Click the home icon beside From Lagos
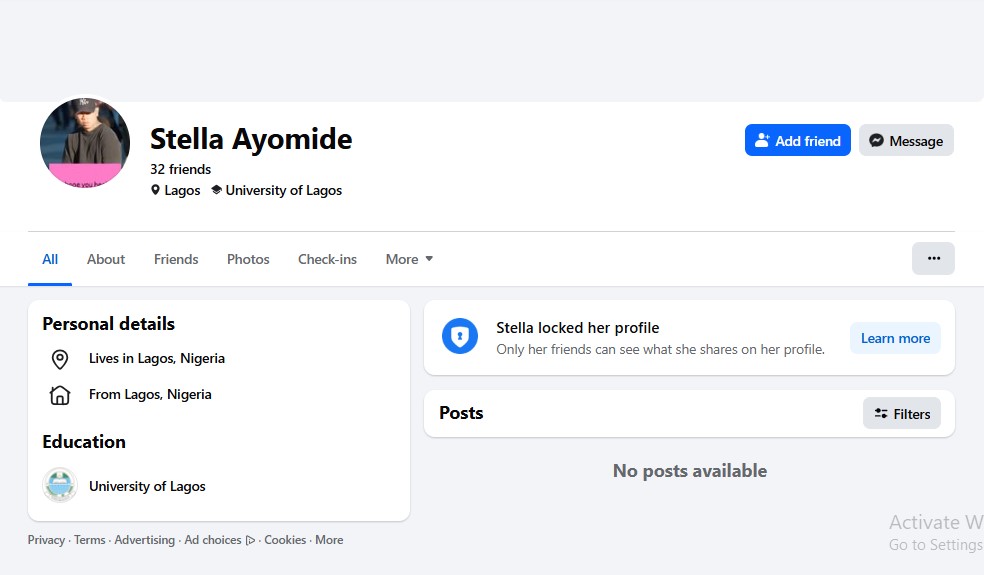The width and height of the screenshot is (984, 575). click(x=60, y=395)
